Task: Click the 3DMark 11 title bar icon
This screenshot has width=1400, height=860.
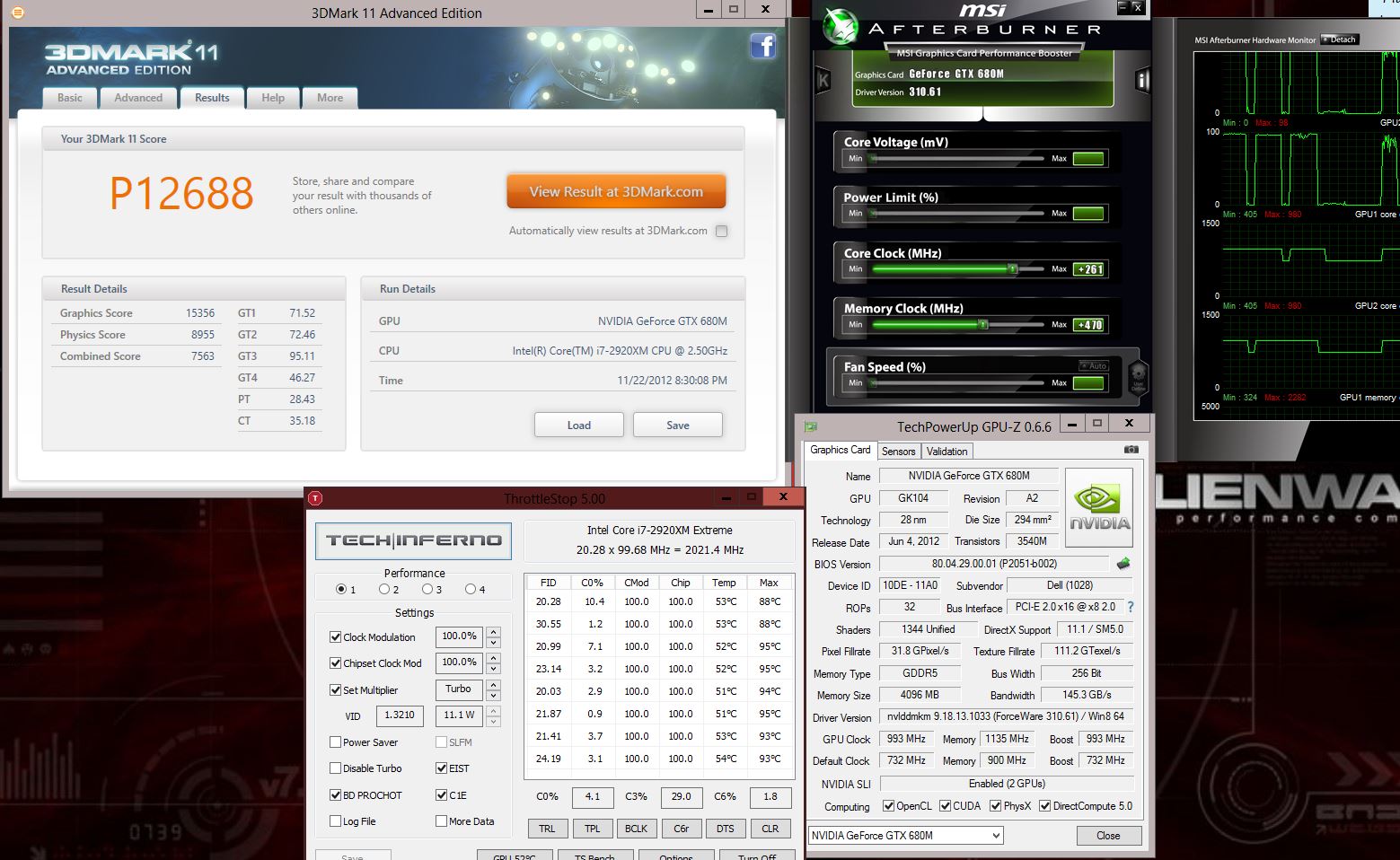Action: [18, 13]
